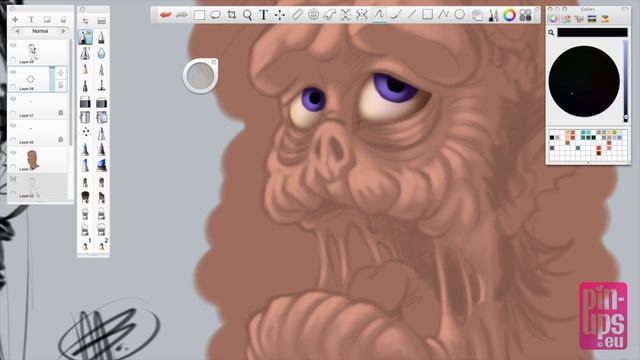Image resolution: width=640 pixels, height=360 pixels.
Task: Select the Polyline draw style
Action: pos(443,15)
